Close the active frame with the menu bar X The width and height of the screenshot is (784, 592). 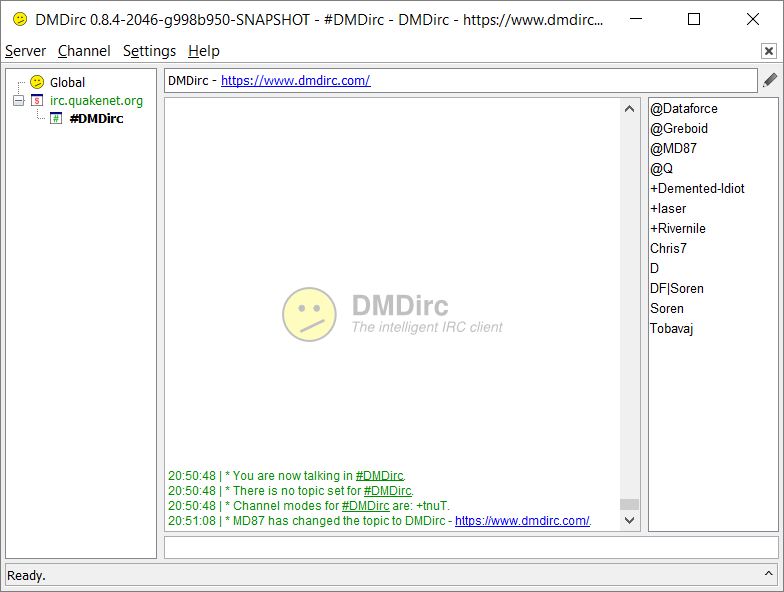pyautogui.click(x=768, y=51)
